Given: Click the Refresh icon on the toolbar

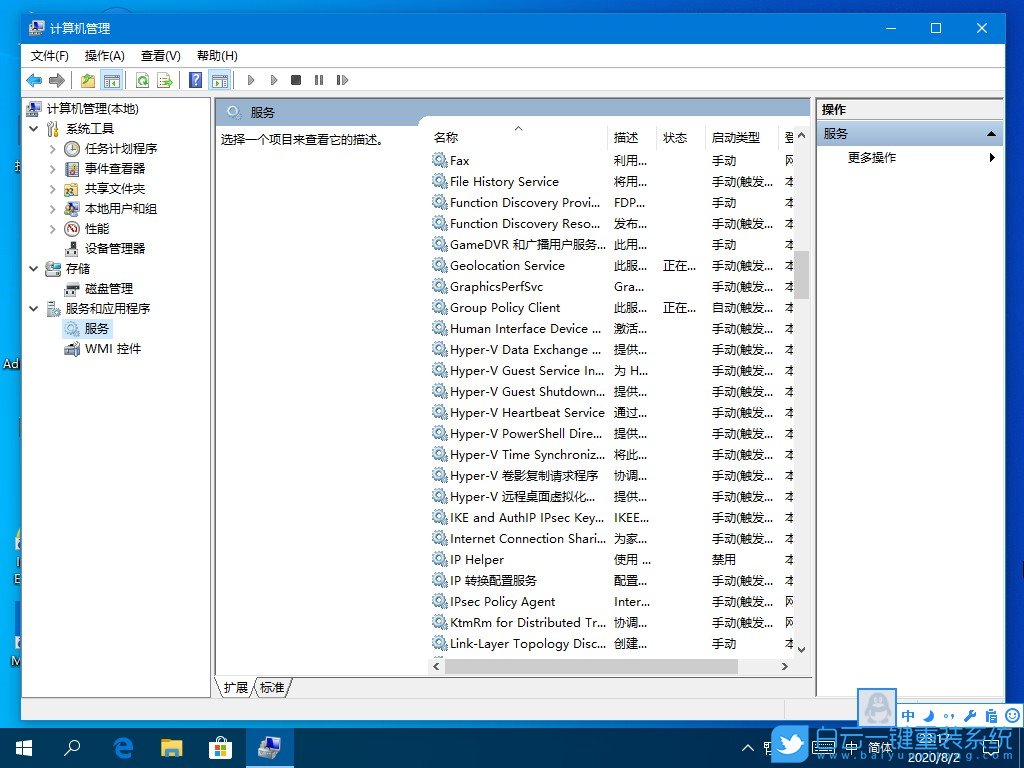Looking at the screenshot, I should (141, 80).
